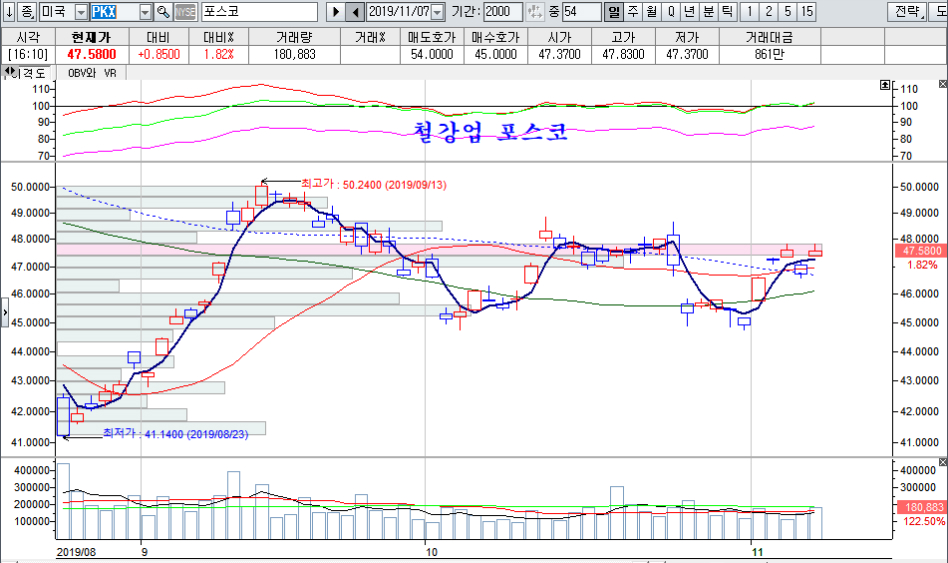Go to previous date with left arrow
Viewport: 948px width, 563px height.
[x=355, y=12]
